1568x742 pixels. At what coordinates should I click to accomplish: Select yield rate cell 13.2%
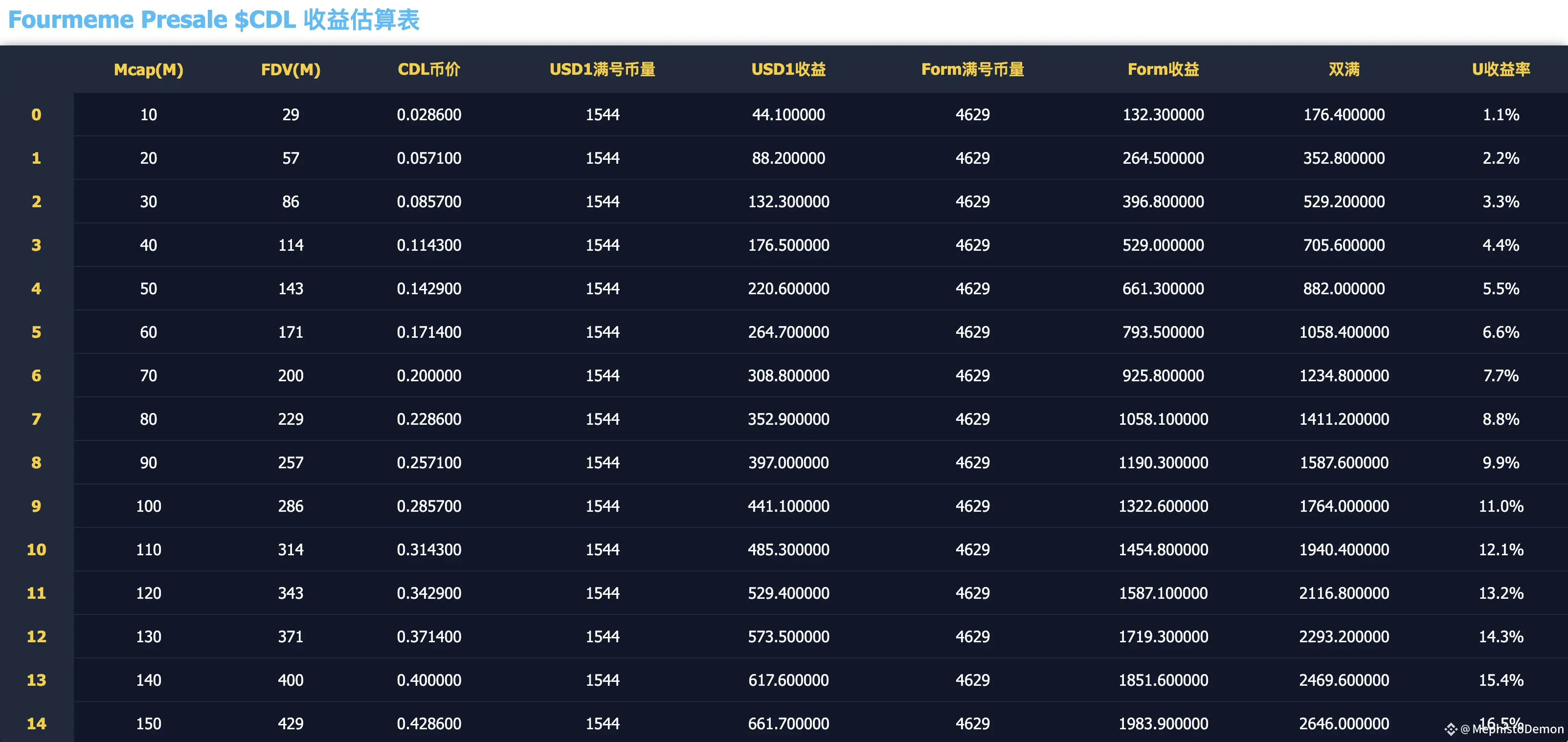[x=1501, y=593]
